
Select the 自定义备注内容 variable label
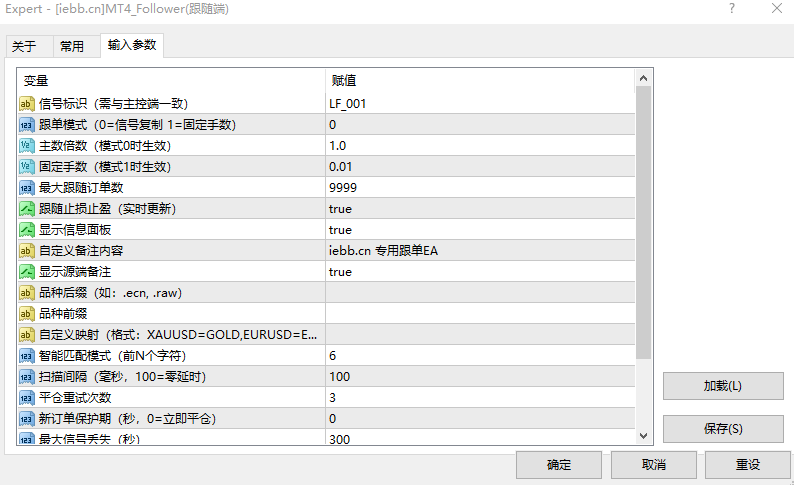[81, 251]
